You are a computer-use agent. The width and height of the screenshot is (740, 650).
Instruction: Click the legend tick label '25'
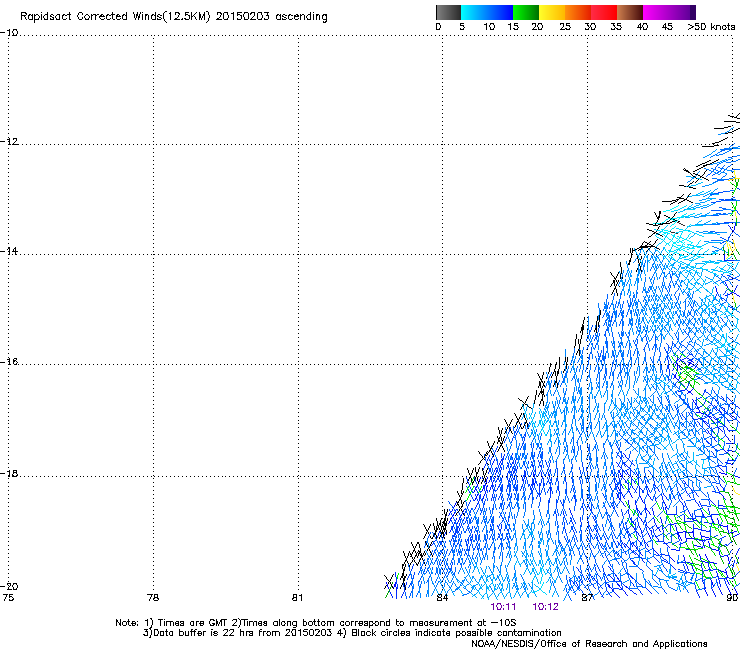click(x=565, y=27)
